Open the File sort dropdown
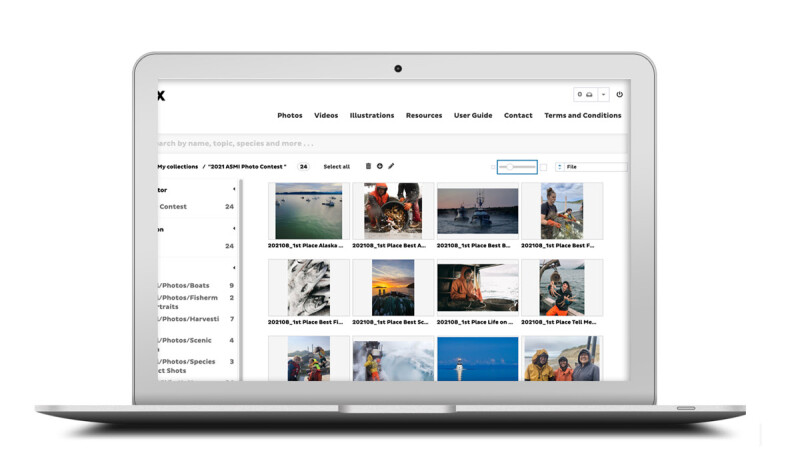This screenshot has width=800, height=473. click(x=595, y=167)
